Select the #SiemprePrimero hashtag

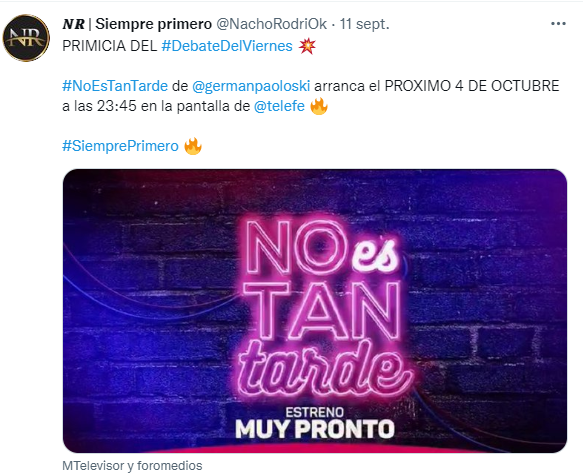click(x=120, y=146)
